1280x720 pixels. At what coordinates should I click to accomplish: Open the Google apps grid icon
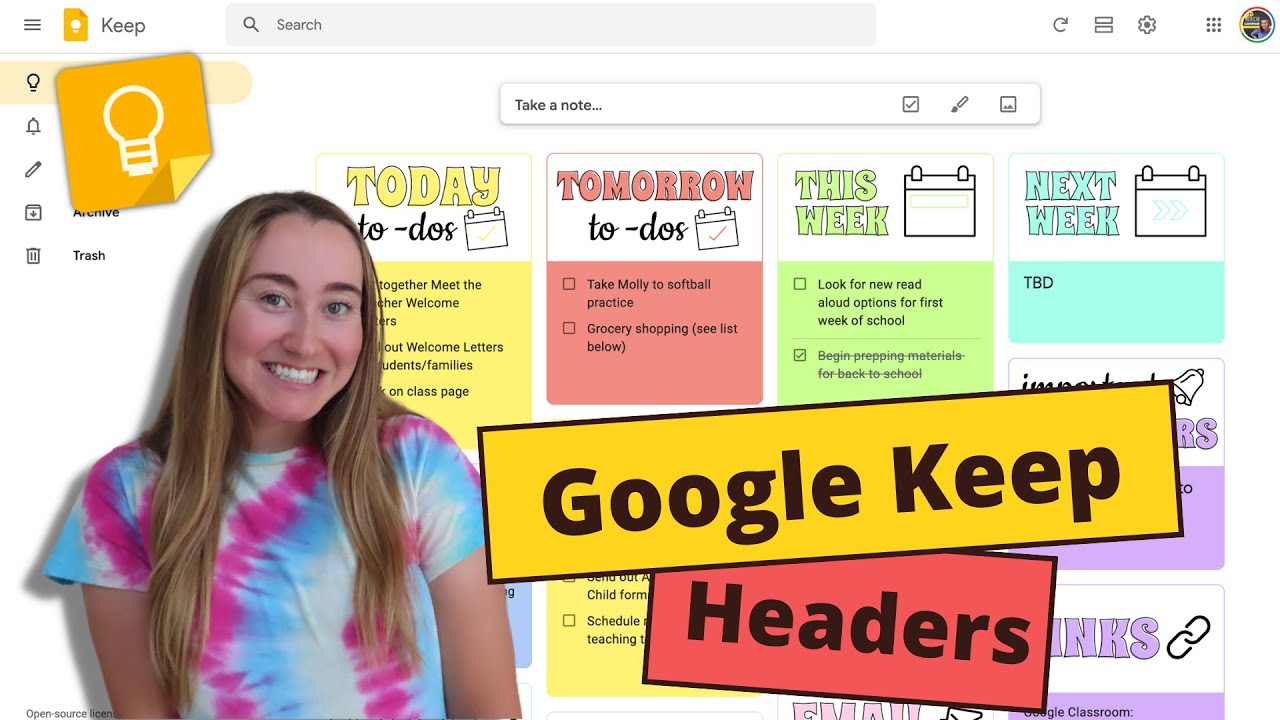(1214, 25)
